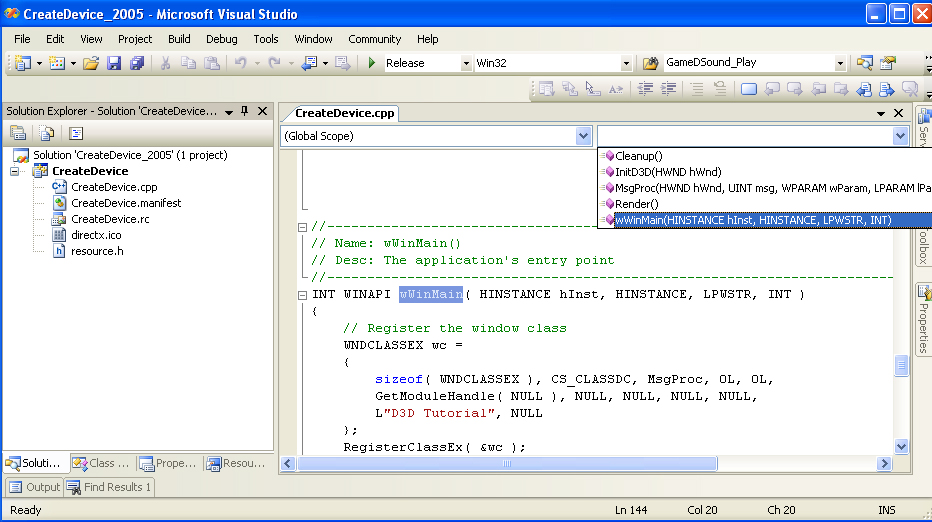The width and height of the screenshot is (932, 522).
Task: Open the Find Results 1 tab
Action: tap(109, 488)
